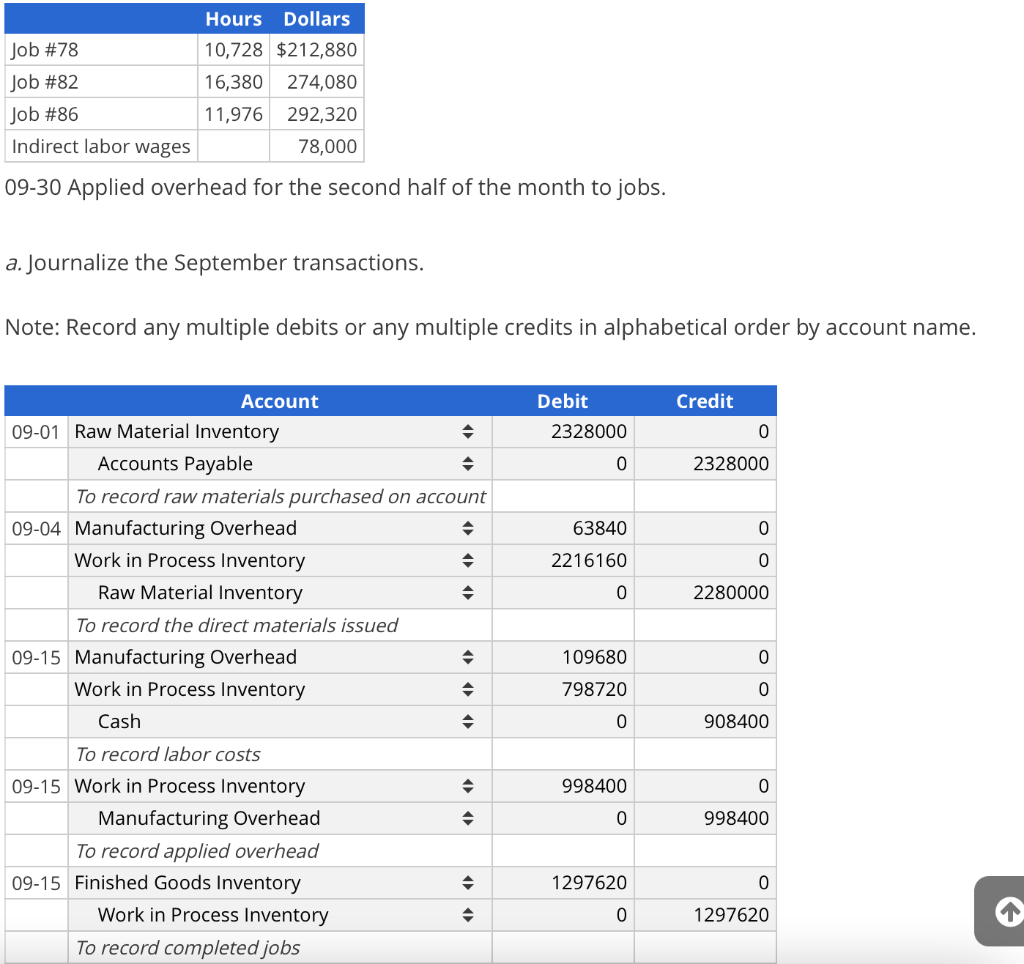
Task: Select the 2328000 debit cell for Raw Material Inventory
Action: pos(562,431)
